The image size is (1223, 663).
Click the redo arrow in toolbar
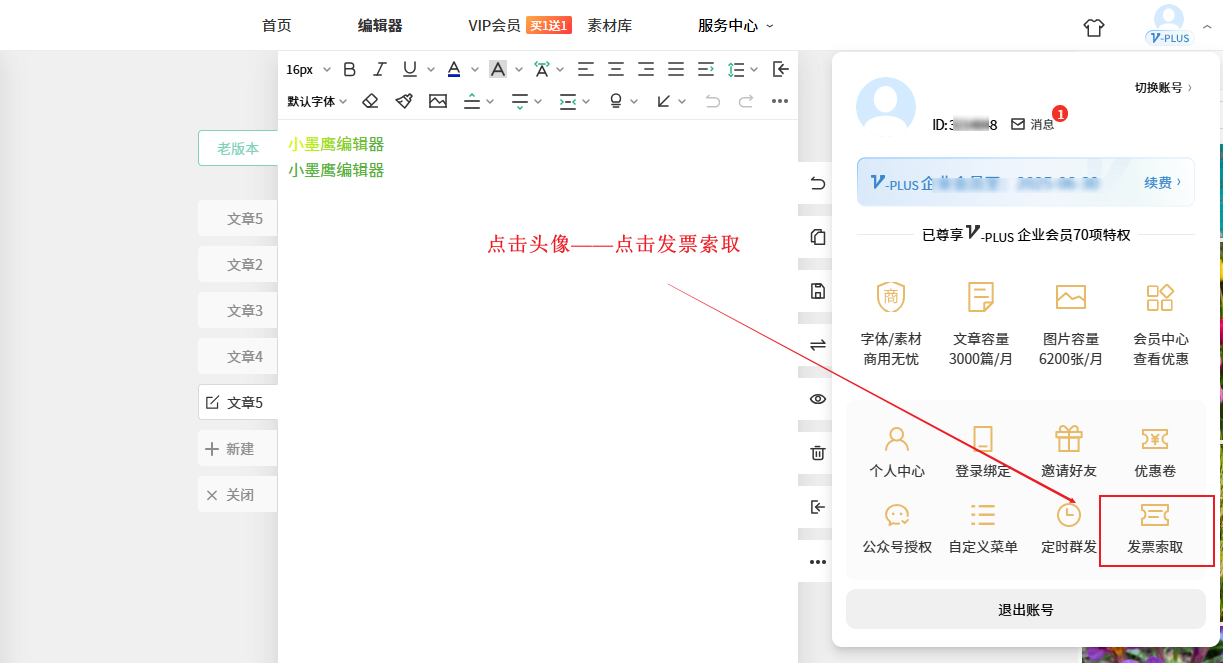(746, 101)
